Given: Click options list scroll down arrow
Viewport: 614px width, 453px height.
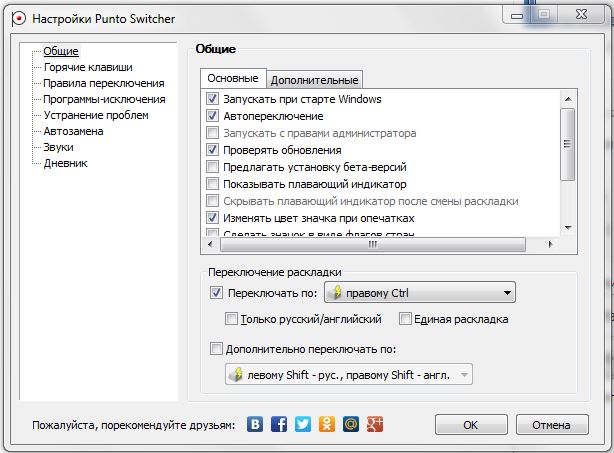Looking at the screenshot, I should click(x=568, y=227).
